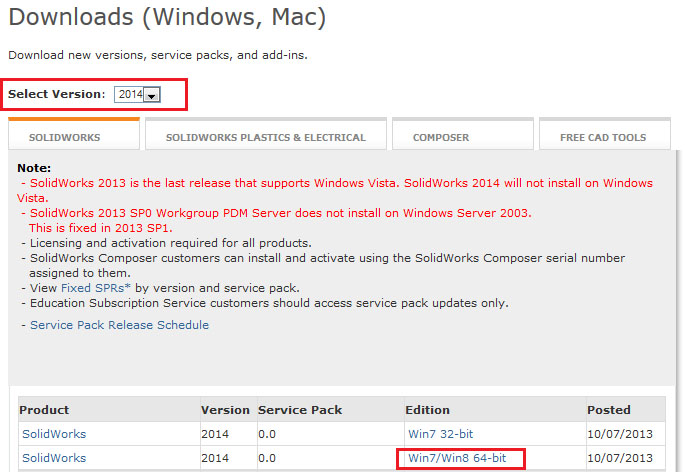
Task: Go to the FREE CAD TOOLS tab
Action: [602, 137]
